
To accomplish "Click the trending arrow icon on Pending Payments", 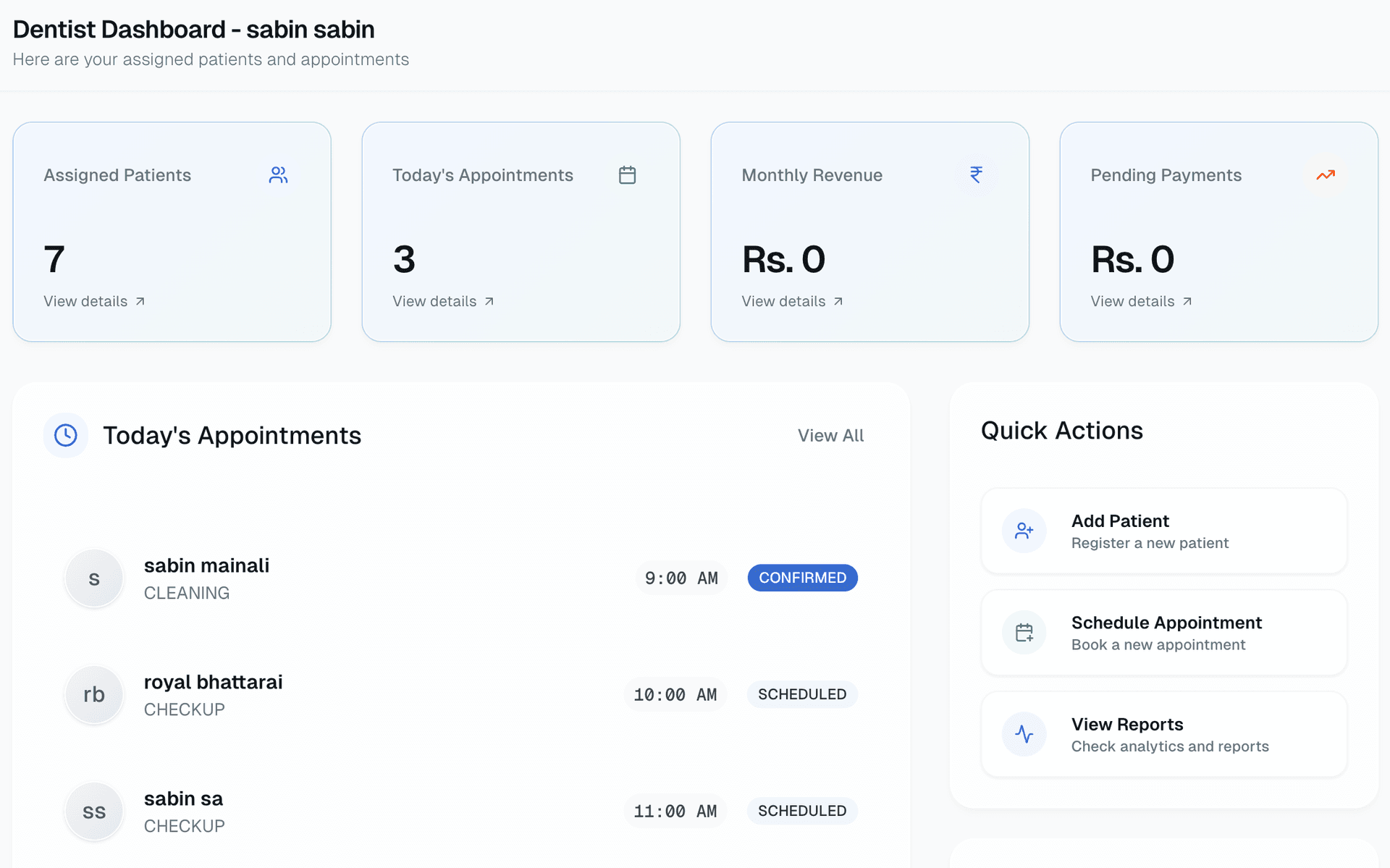I will pyautogui.click(x=1326, y=174).
